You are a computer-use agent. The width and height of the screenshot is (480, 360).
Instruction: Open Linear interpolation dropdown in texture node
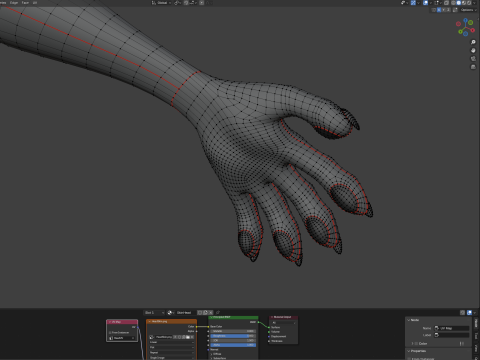point(172,342)
